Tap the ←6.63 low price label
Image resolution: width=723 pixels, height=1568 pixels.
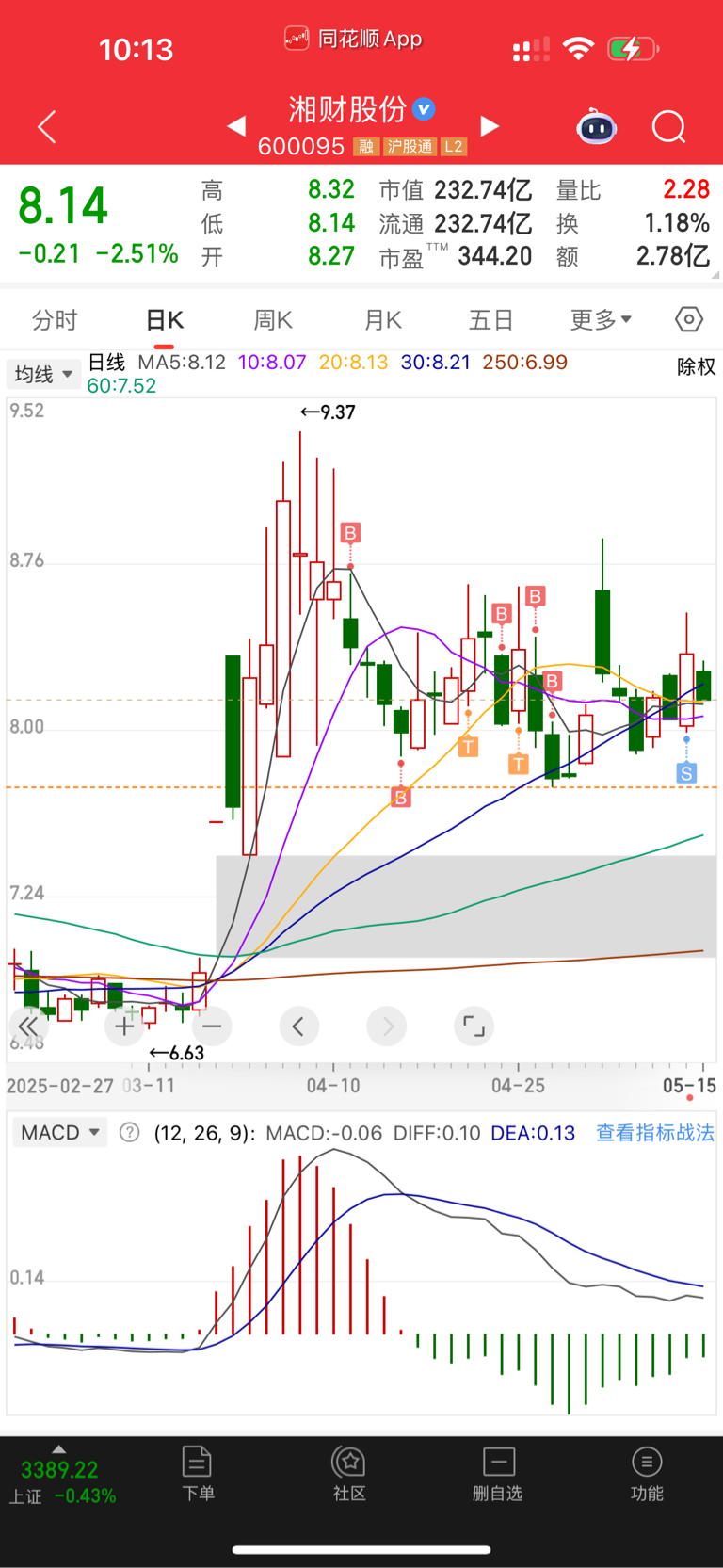pos(177,1053)
